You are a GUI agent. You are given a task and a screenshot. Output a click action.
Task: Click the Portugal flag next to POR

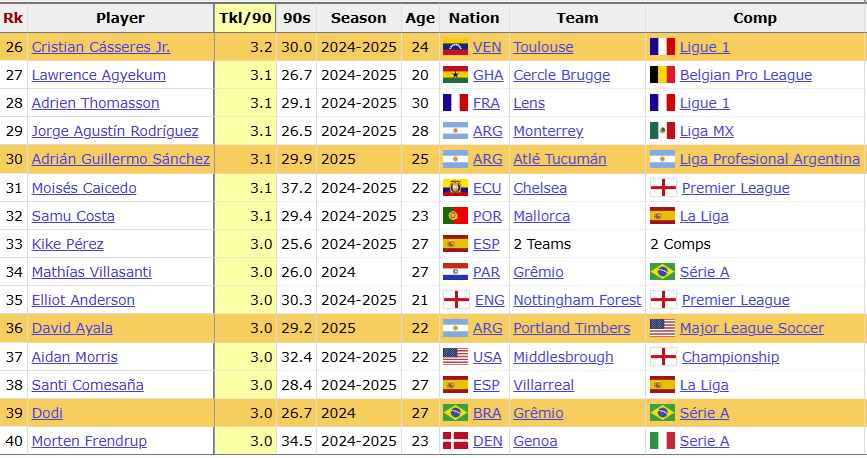pos(455,216)
